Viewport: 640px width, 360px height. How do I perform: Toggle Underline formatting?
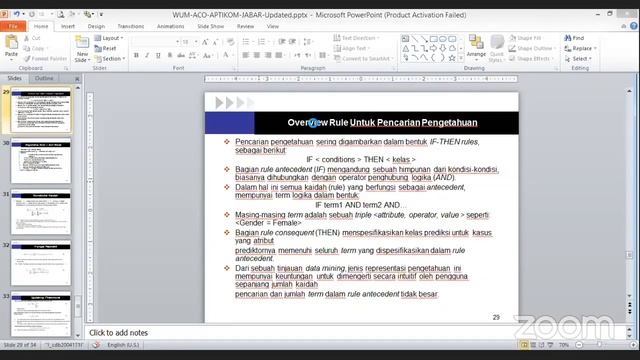(x=158, y=55)
